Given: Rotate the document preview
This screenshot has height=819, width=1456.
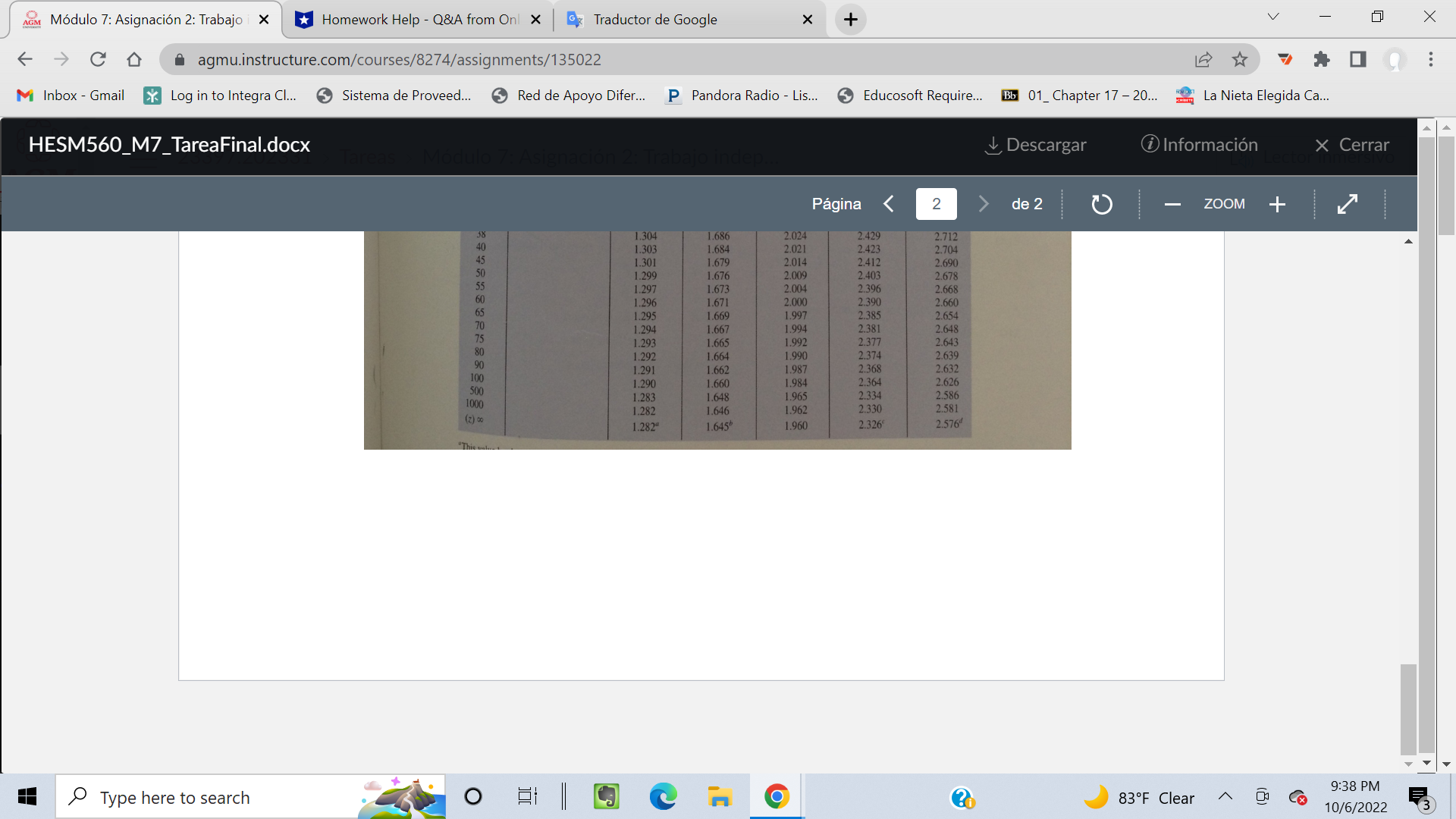Looking at the screenshot, I should [1101, 203].
